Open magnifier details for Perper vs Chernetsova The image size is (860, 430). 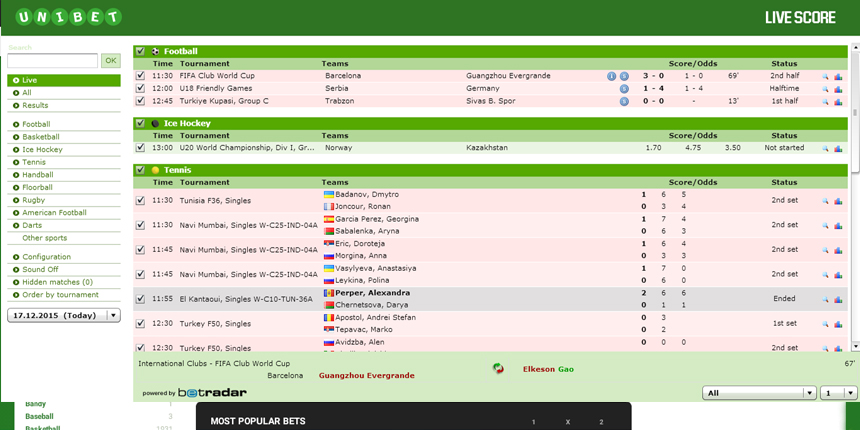(x=825, y=299)
